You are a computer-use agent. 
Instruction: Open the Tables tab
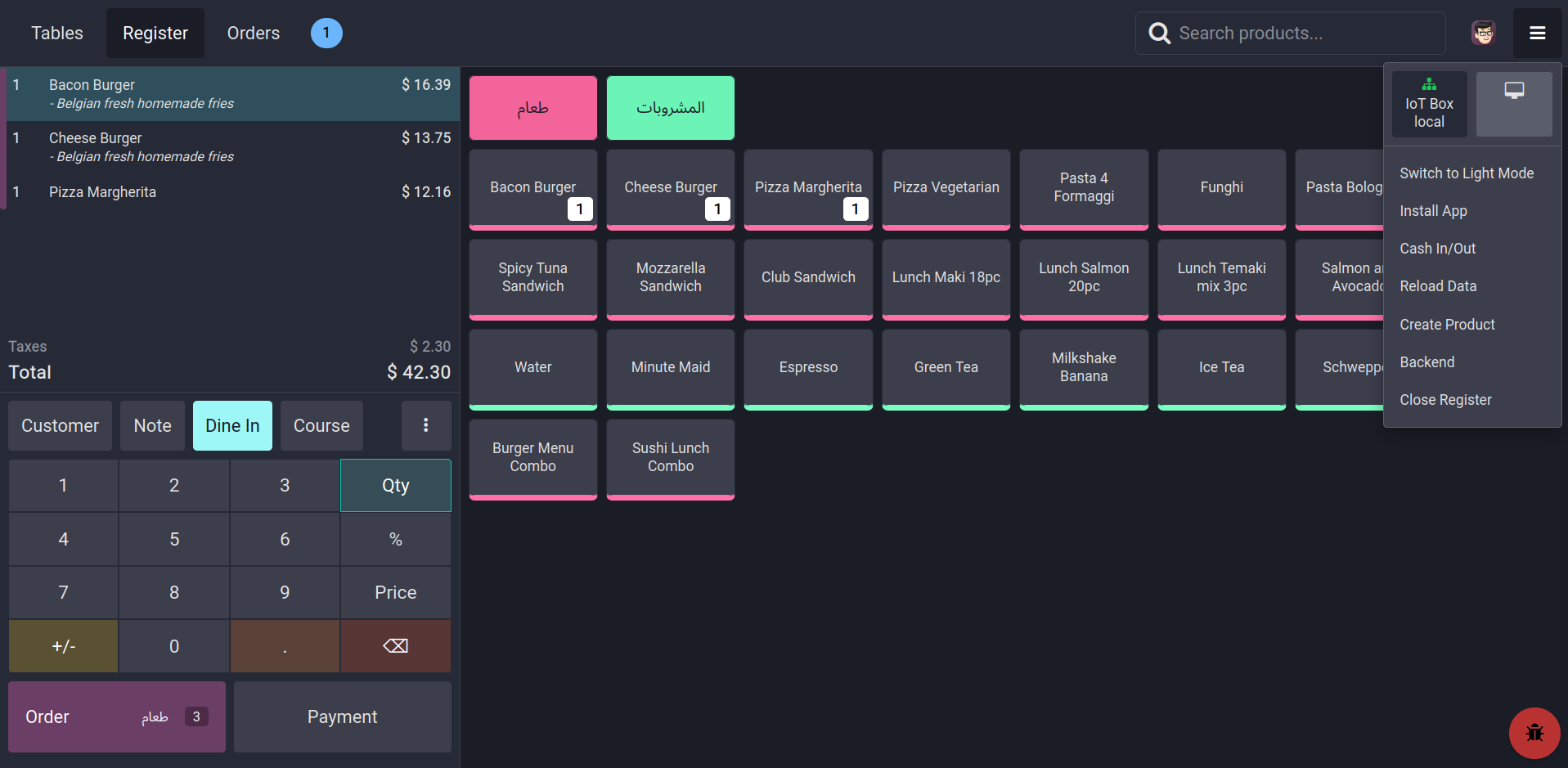click(x=57, y=34)
